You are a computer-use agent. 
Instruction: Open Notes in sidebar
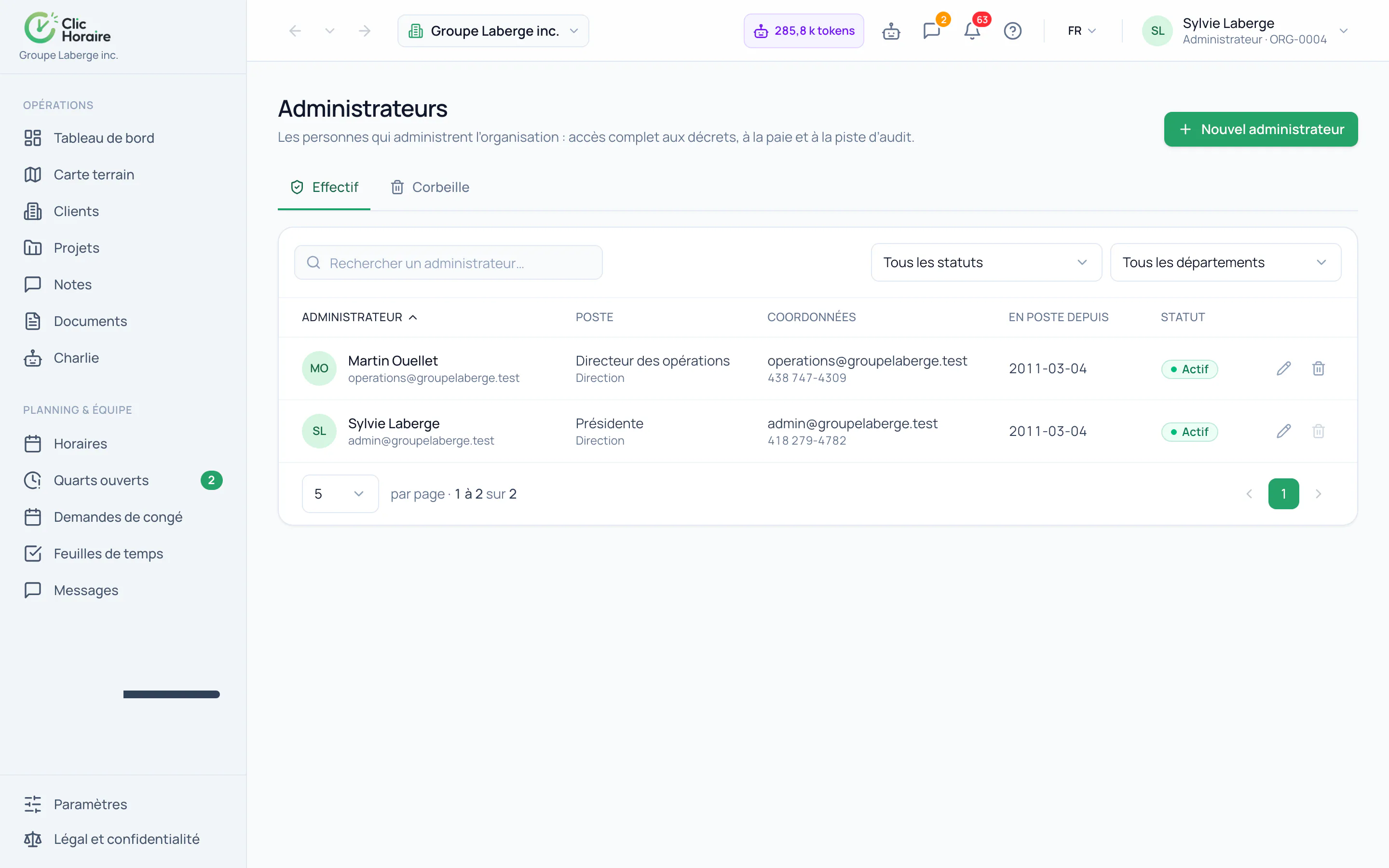click(123, 285)
